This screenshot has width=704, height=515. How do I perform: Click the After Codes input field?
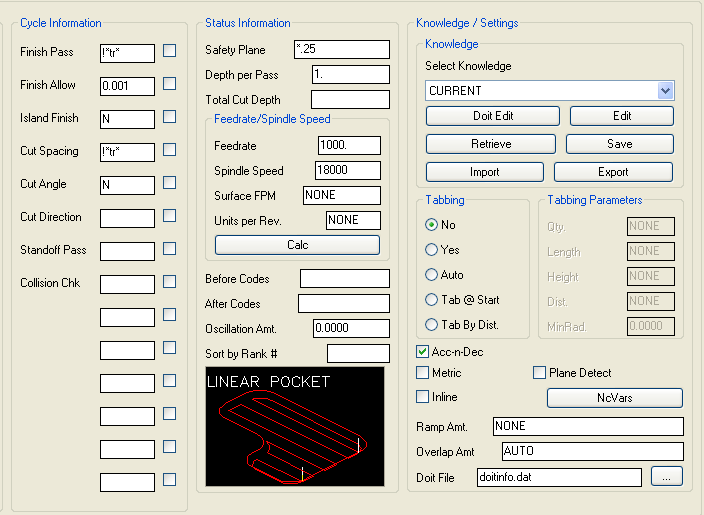point(344,304)
